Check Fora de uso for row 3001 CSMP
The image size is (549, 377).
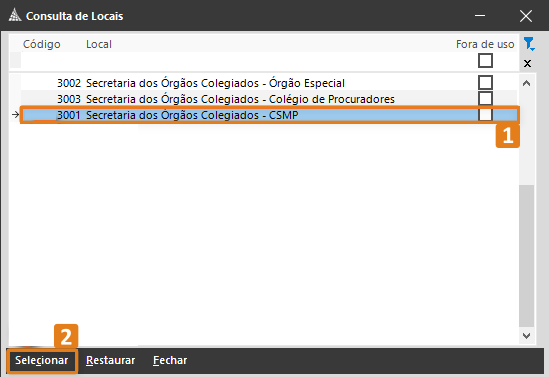485,114
